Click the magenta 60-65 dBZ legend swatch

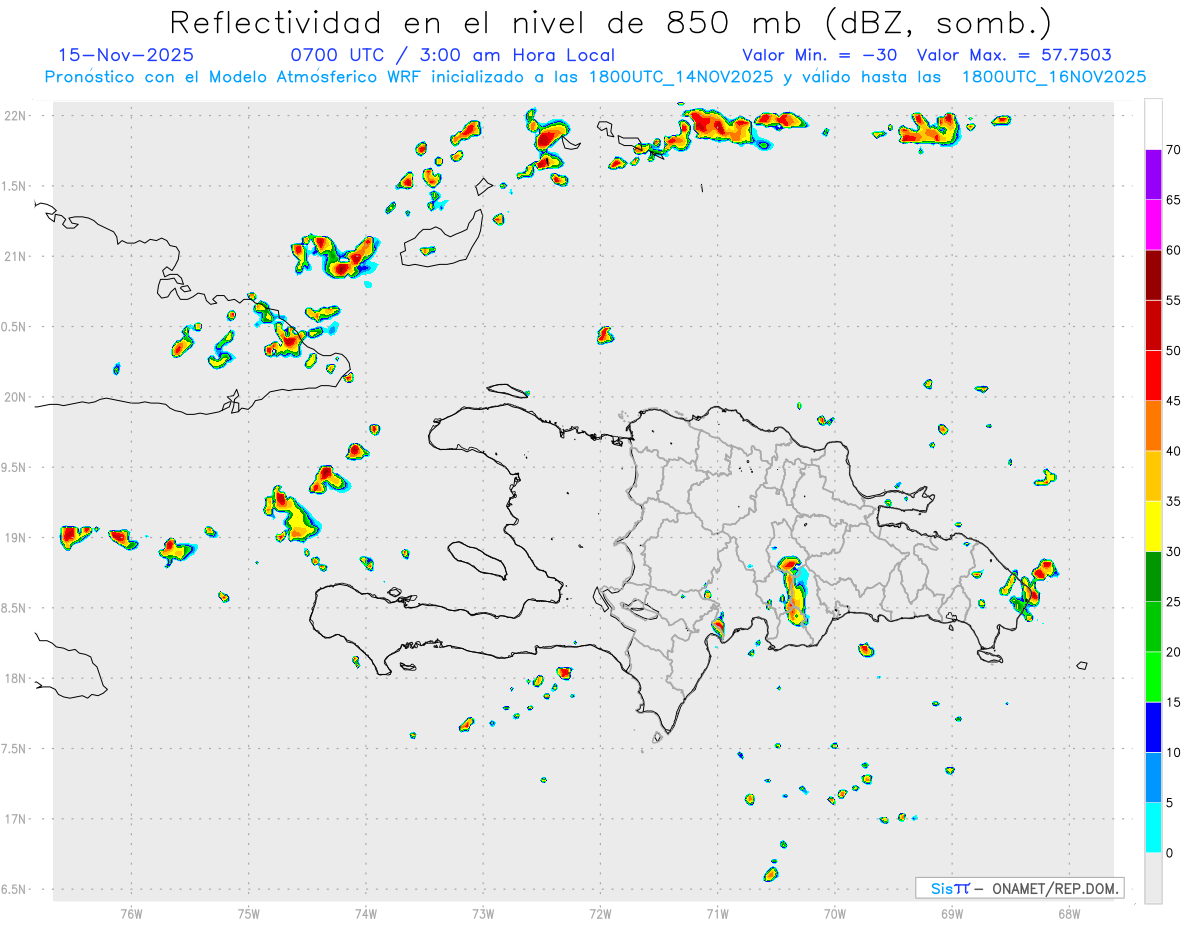(1153, 225)
